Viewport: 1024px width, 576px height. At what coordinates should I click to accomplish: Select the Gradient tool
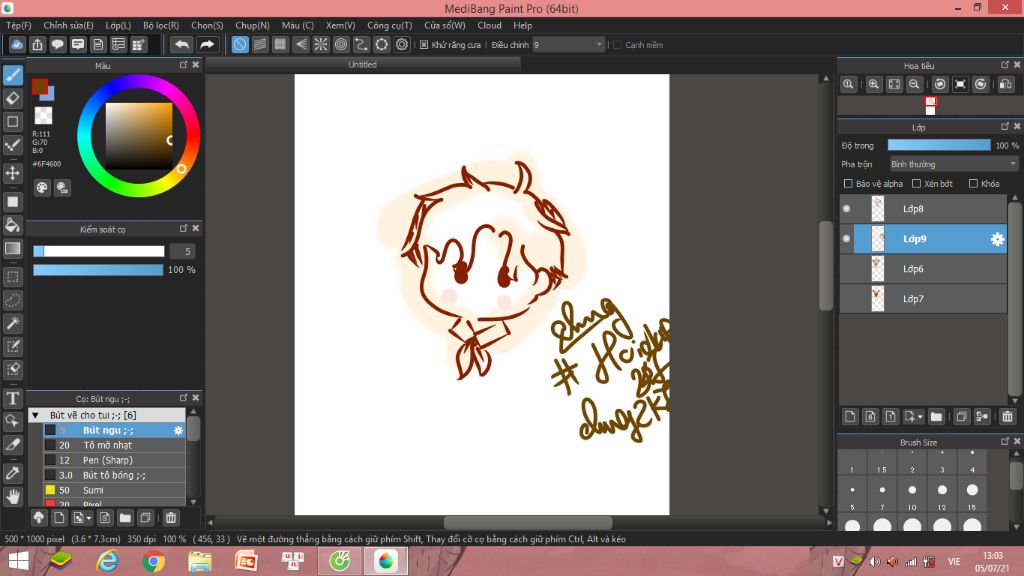coord(12,248)
